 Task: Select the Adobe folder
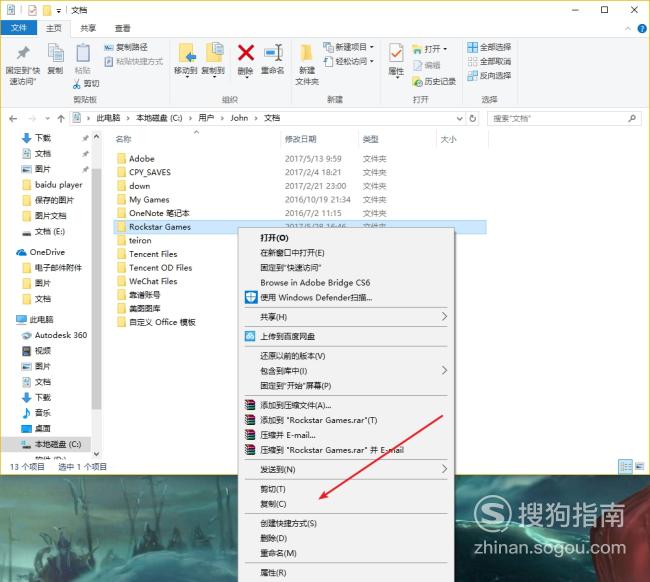141,159
